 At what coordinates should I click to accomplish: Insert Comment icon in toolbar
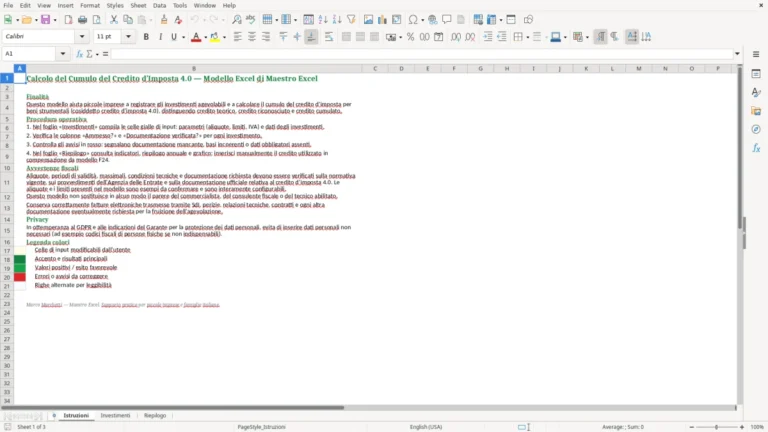pos(447,20)
